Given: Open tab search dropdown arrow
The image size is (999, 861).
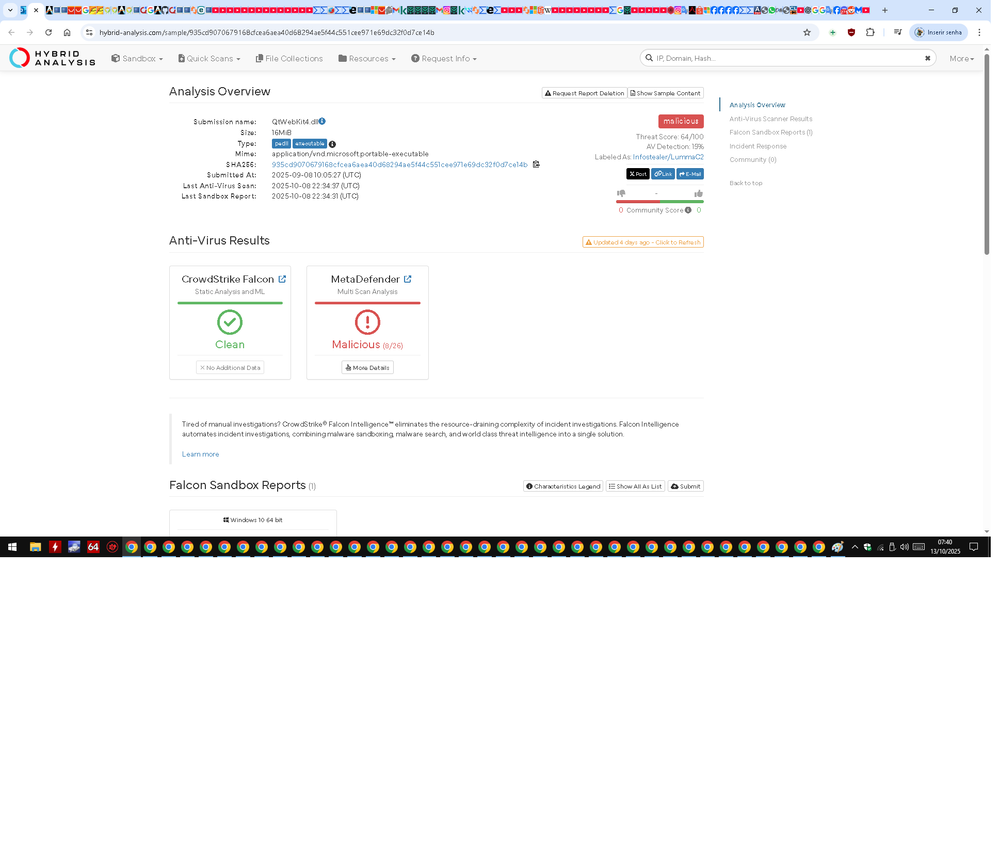Looking at the screenshot, I should (x=10, y=10).
